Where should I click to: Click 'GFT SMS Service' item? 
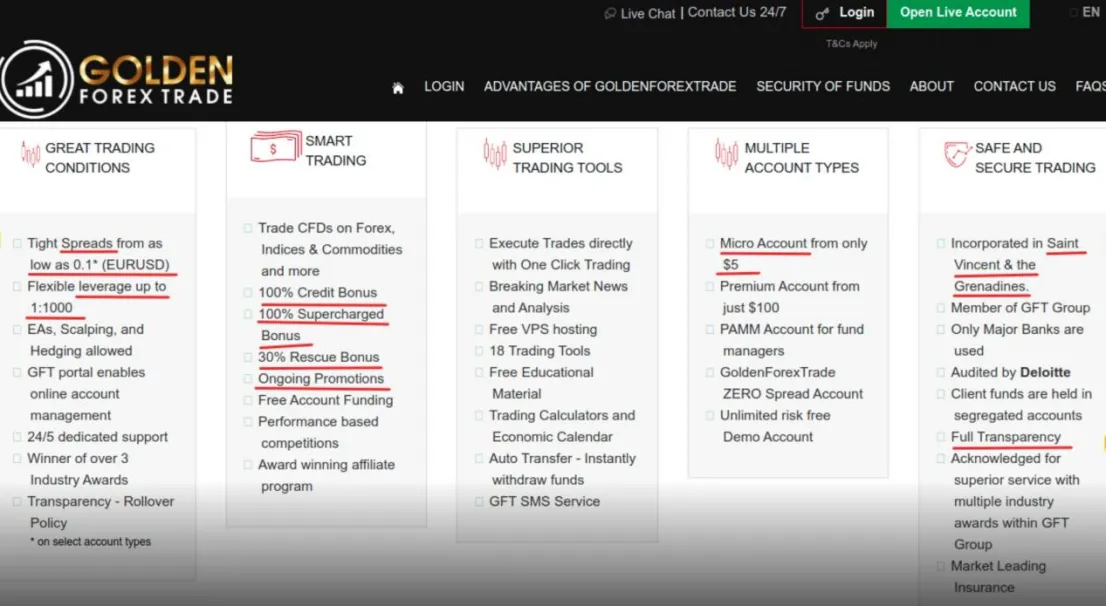(545, 502)
